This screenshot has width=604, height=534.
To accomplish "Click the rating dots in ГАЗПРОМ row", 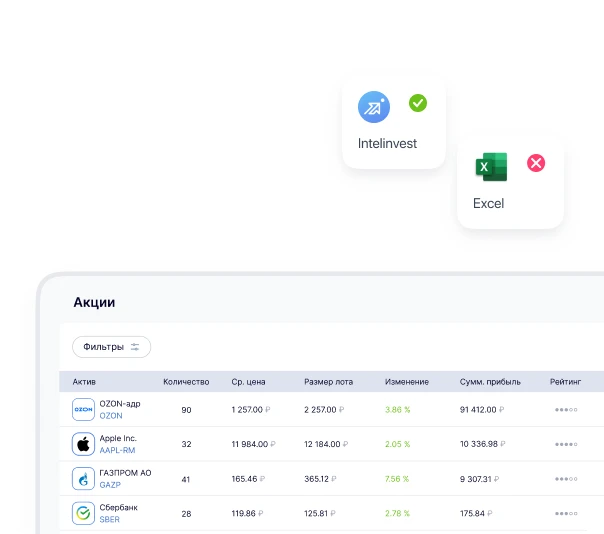I will click(x=566, y=479).
